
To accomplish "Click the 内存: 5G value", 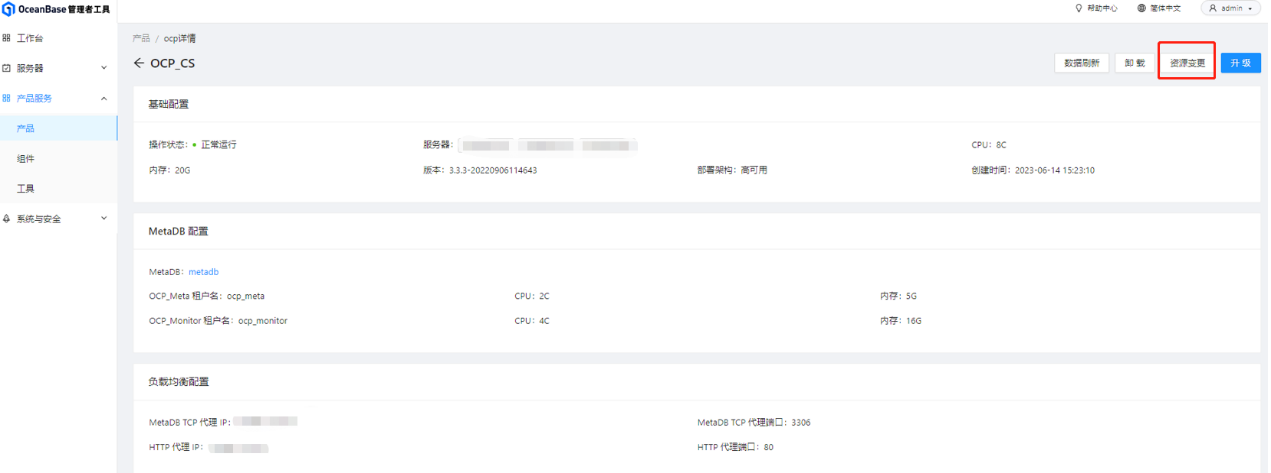I will (898, 296).
